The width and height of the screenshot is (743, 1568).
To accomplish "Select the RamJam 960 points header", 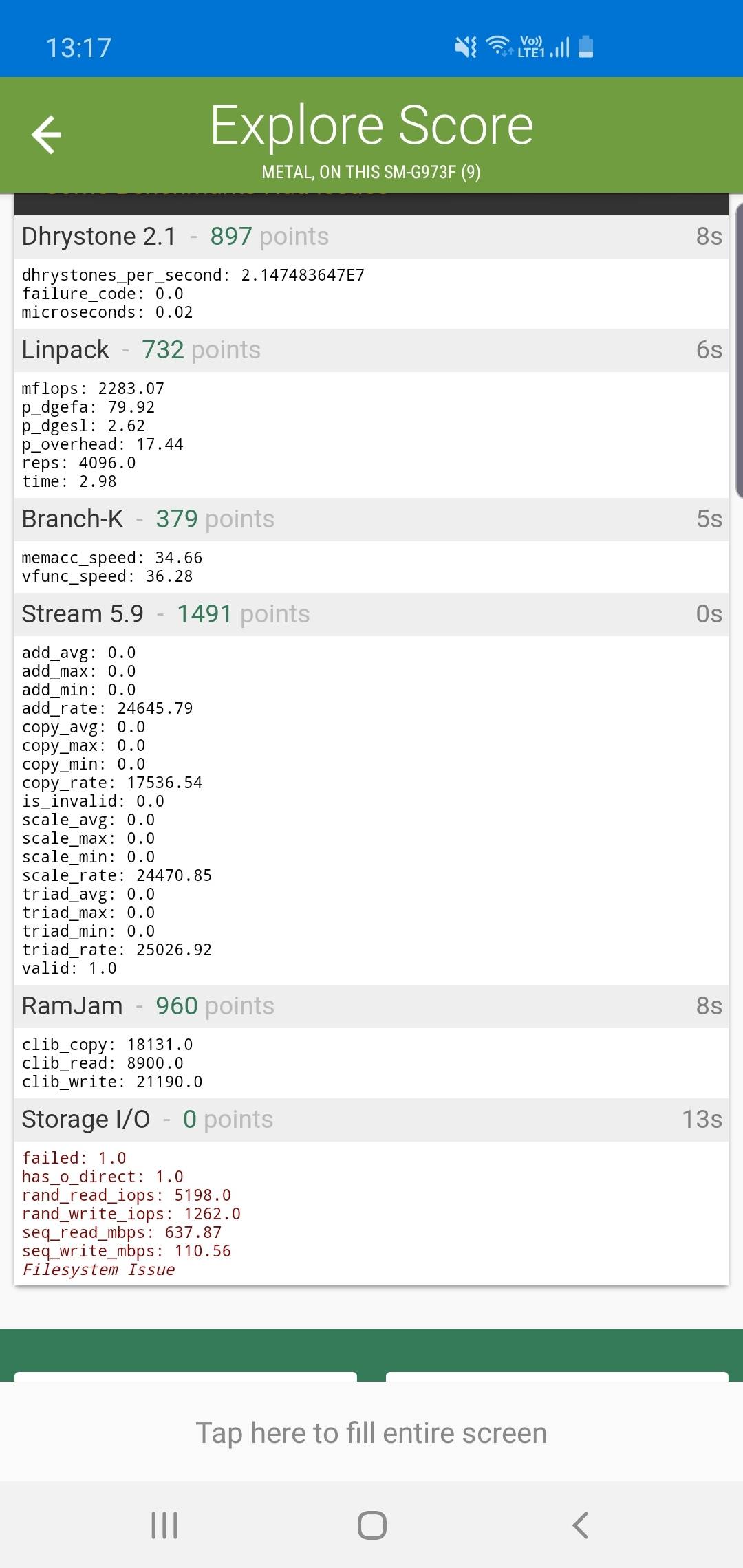I will point(371,1006).
